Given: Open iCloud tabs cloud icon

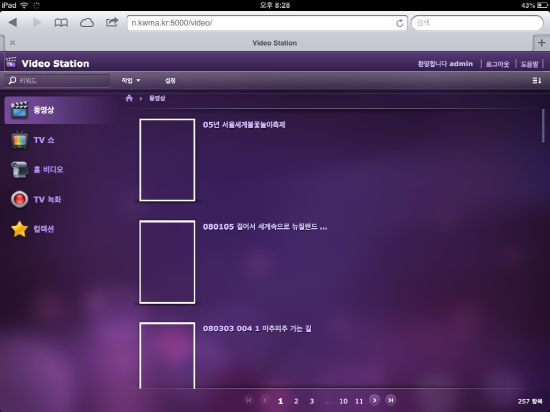Looking at the screenshot, I should tap(87, 23).
